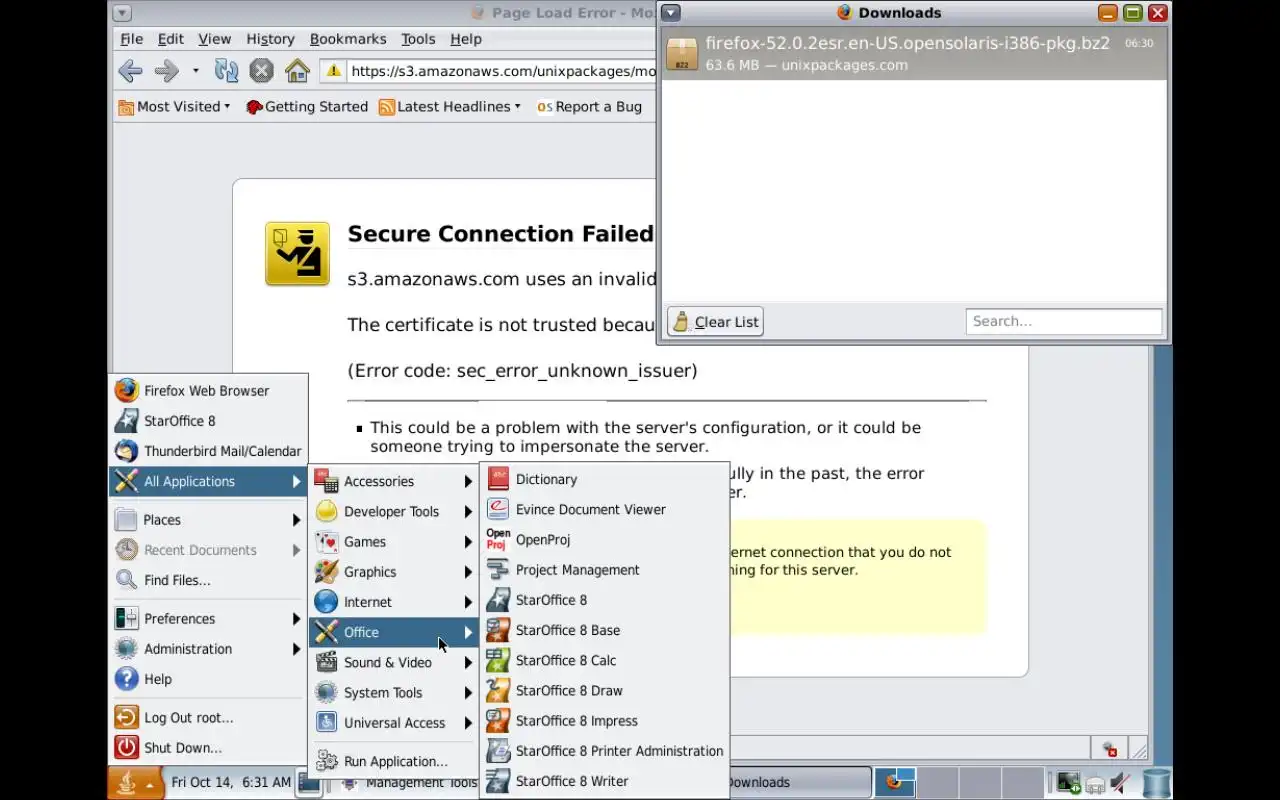Expand the Places submenu

(x=208, y=520)
